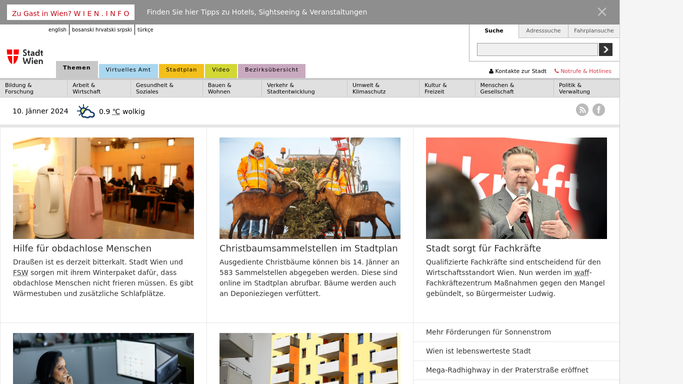Open the RSS feed icon
The image size is (683, 384).
(x=582, y=110)
